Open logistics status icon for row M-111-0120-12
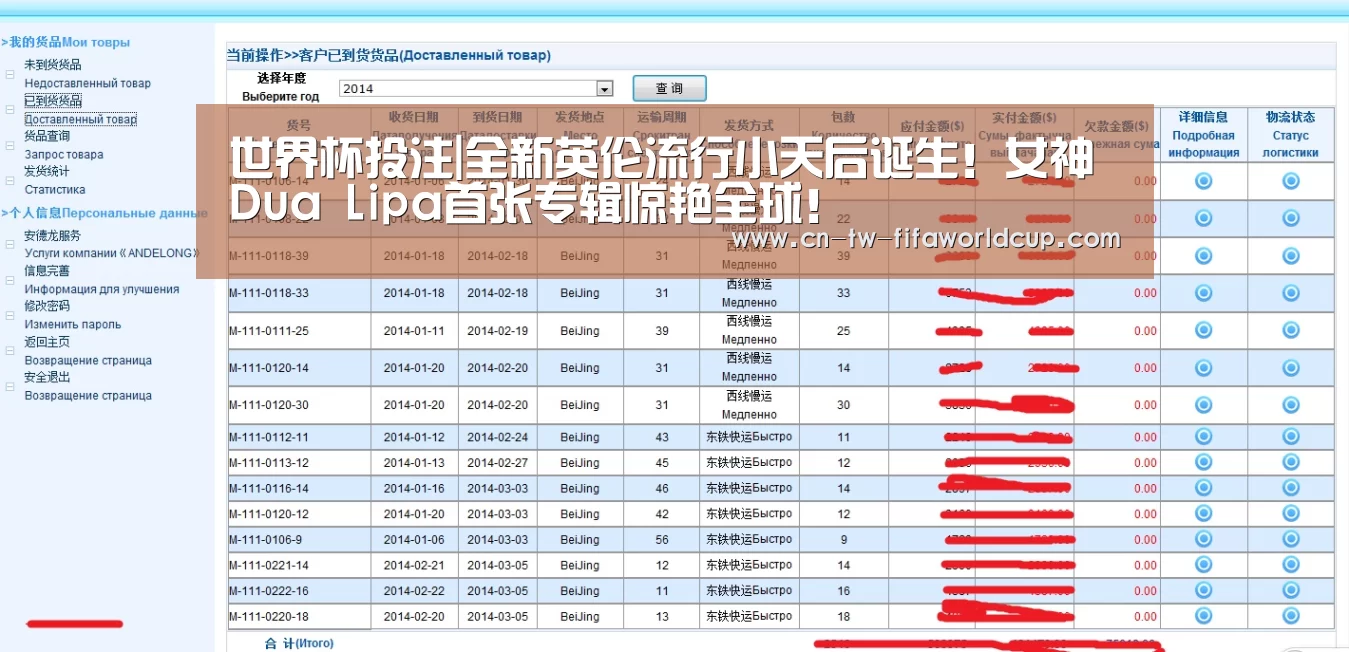 (x=1291, y=514)
